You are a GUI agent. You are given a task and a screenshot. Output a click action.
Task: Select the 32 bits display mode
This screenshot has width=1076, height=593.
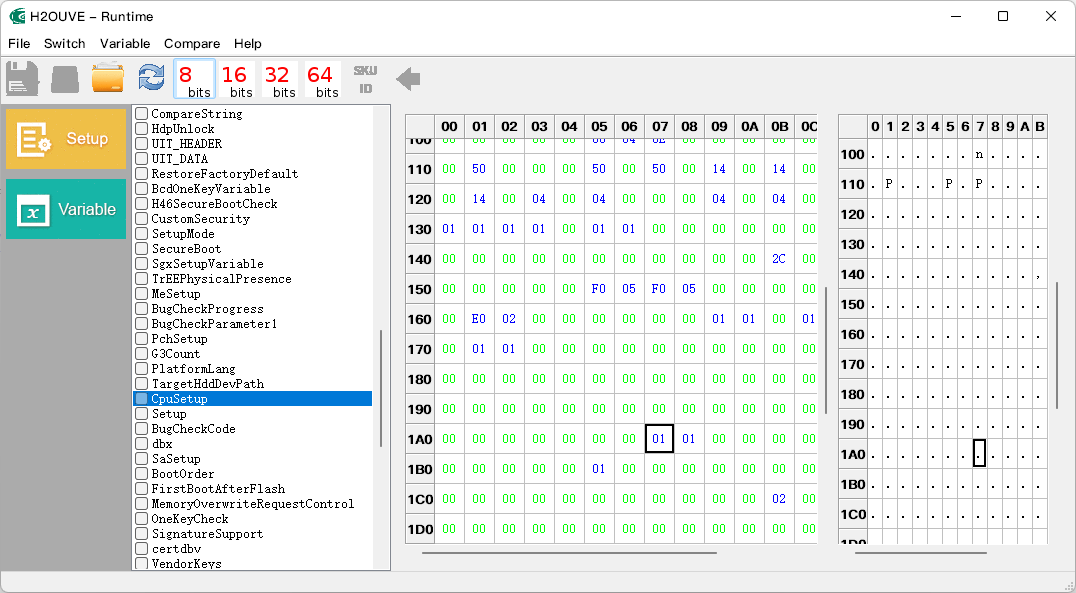click(280, 80)
